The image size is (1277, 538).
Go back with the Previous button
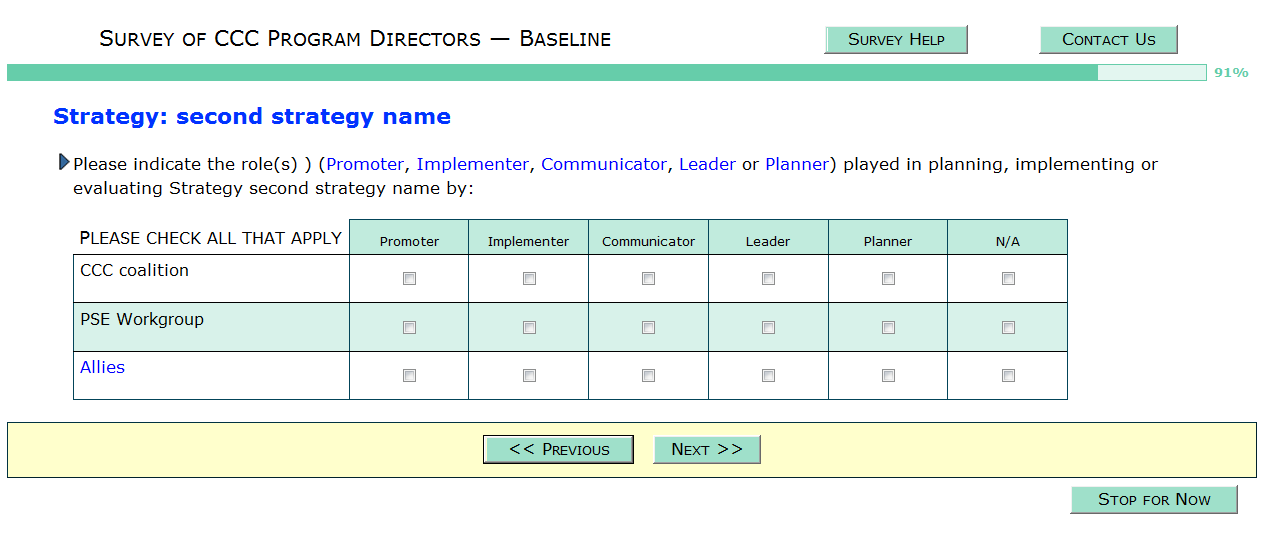coord(558,450)
